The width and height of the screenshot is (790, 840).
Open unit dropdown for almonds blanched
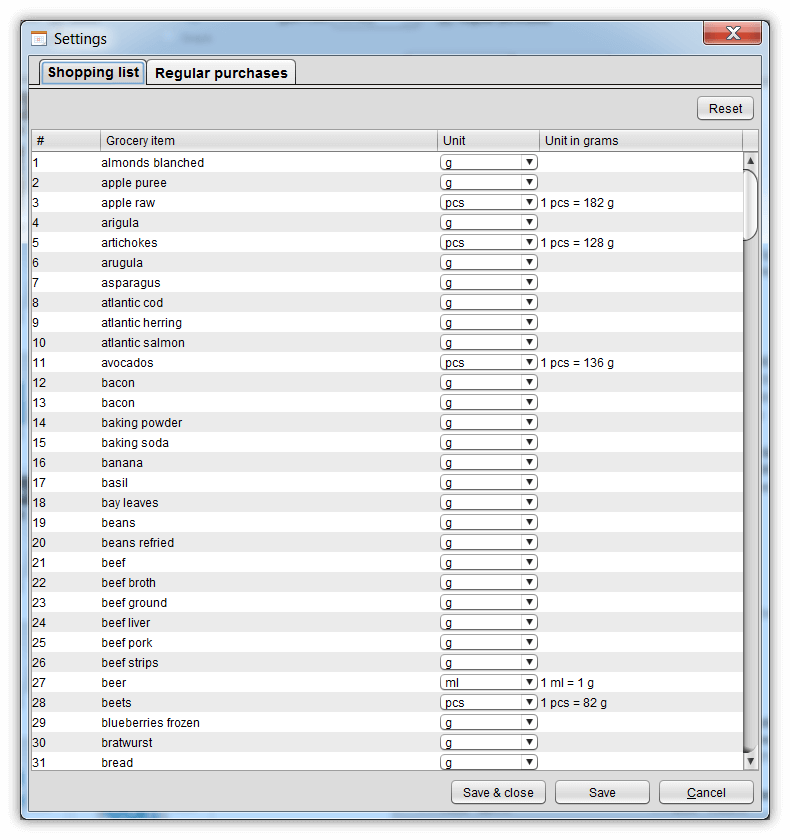point(489,163)
